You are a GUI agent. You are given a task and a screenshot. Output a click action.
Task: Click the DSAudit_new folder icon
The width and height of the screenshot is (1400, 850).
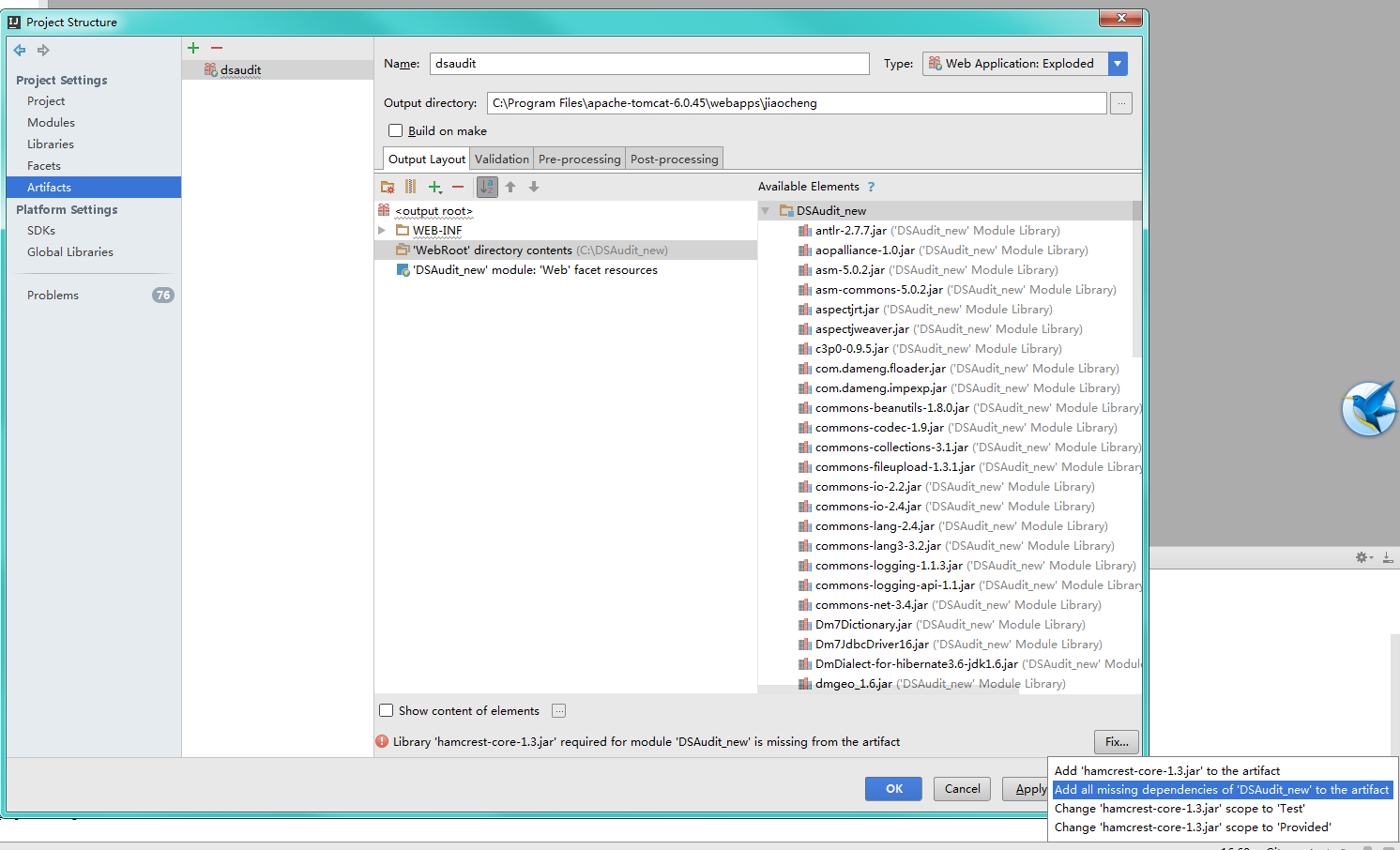[786, 211]
